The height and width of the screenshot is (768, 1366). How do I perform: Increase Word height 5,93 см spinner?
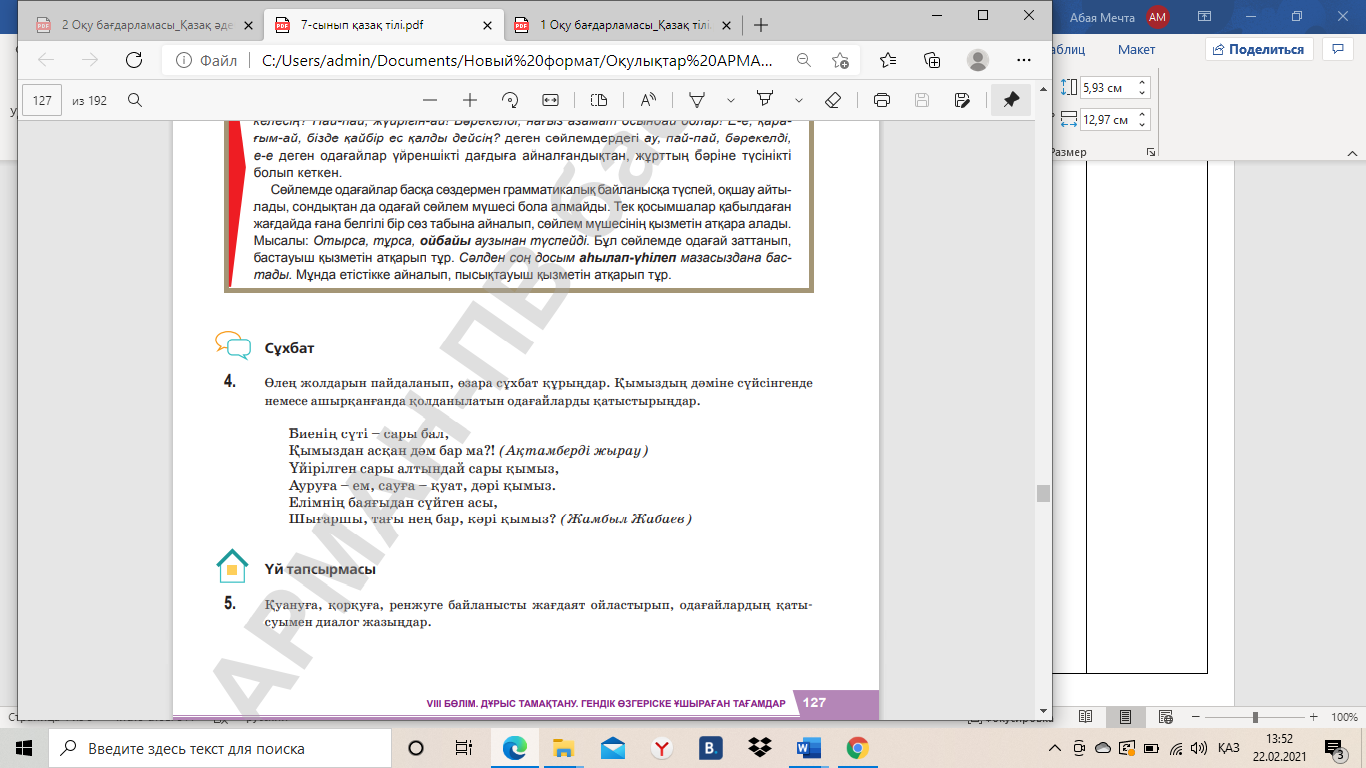pyautogui.click(x=1142, y=83)
